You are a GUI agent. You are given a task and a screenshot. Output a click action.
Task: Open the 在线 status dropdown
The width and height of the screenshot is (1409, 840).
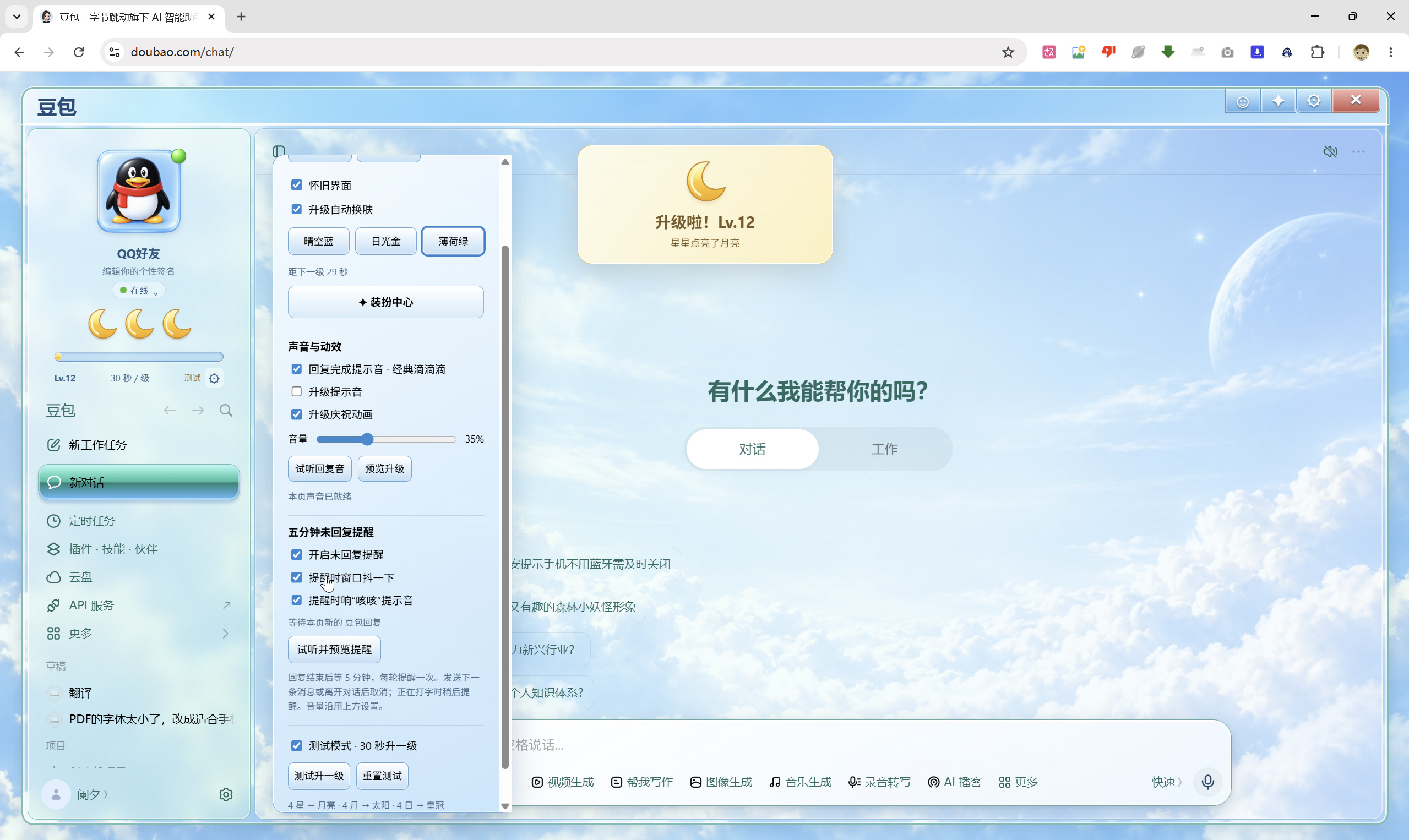pos(139,291)
